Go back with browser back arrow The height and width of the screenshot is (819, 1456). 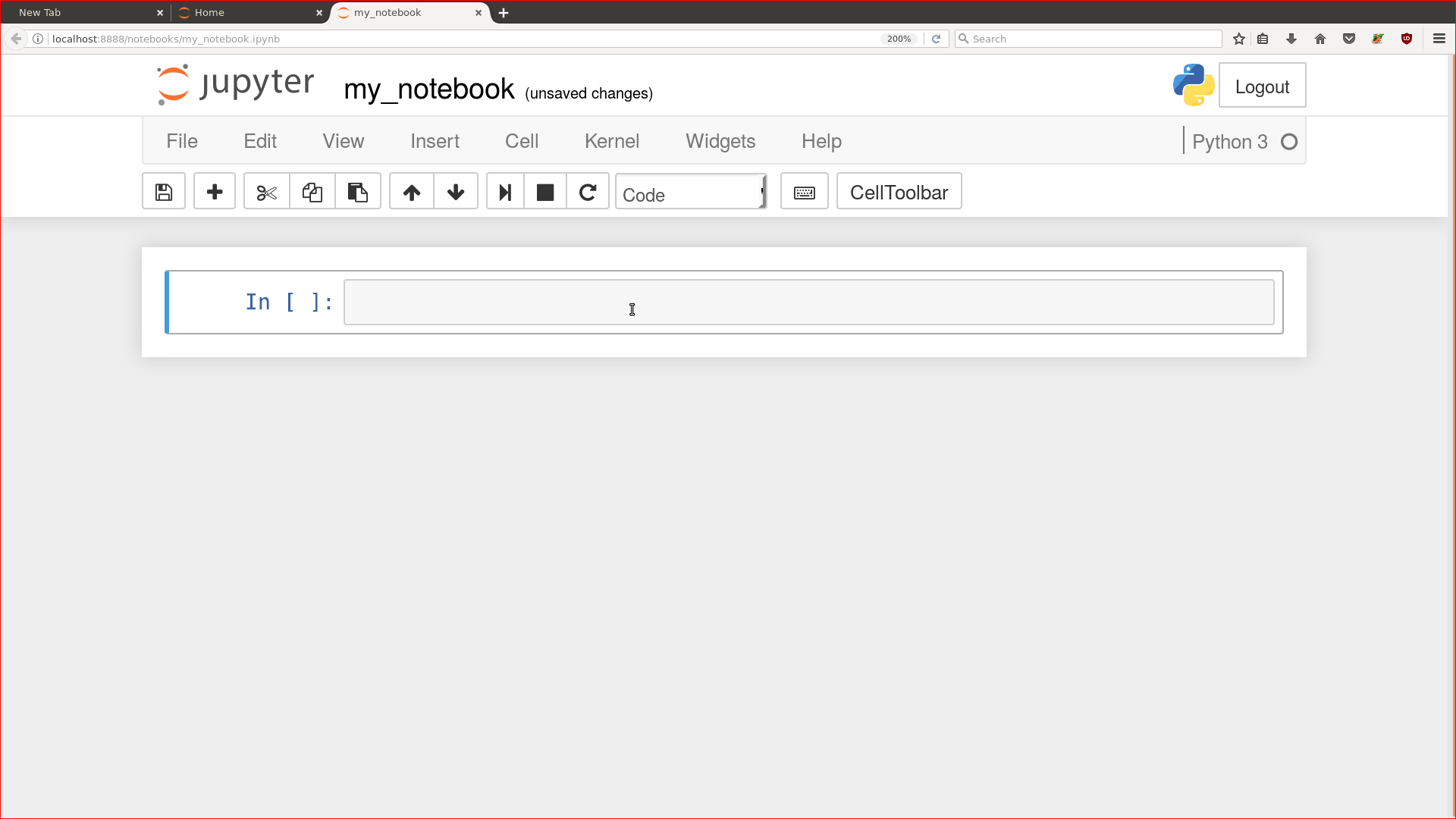coord(16,39)
